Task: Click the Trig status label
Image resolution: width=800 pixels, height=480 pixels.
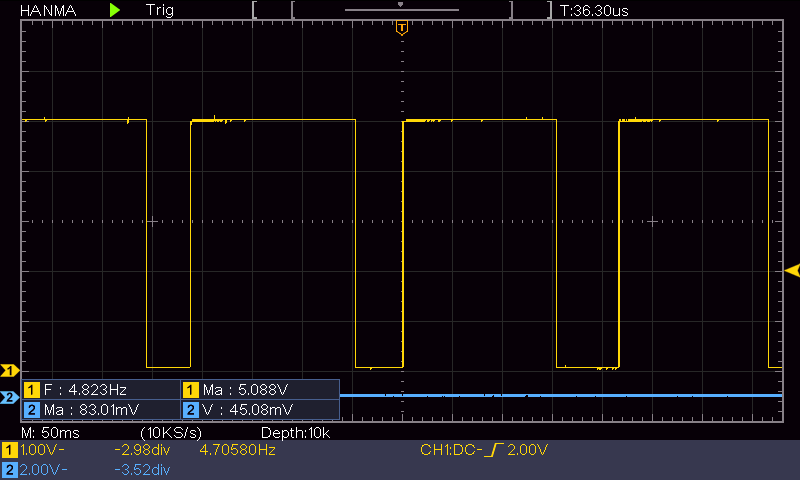Action: pyautogui.click(x=159, y=9)
